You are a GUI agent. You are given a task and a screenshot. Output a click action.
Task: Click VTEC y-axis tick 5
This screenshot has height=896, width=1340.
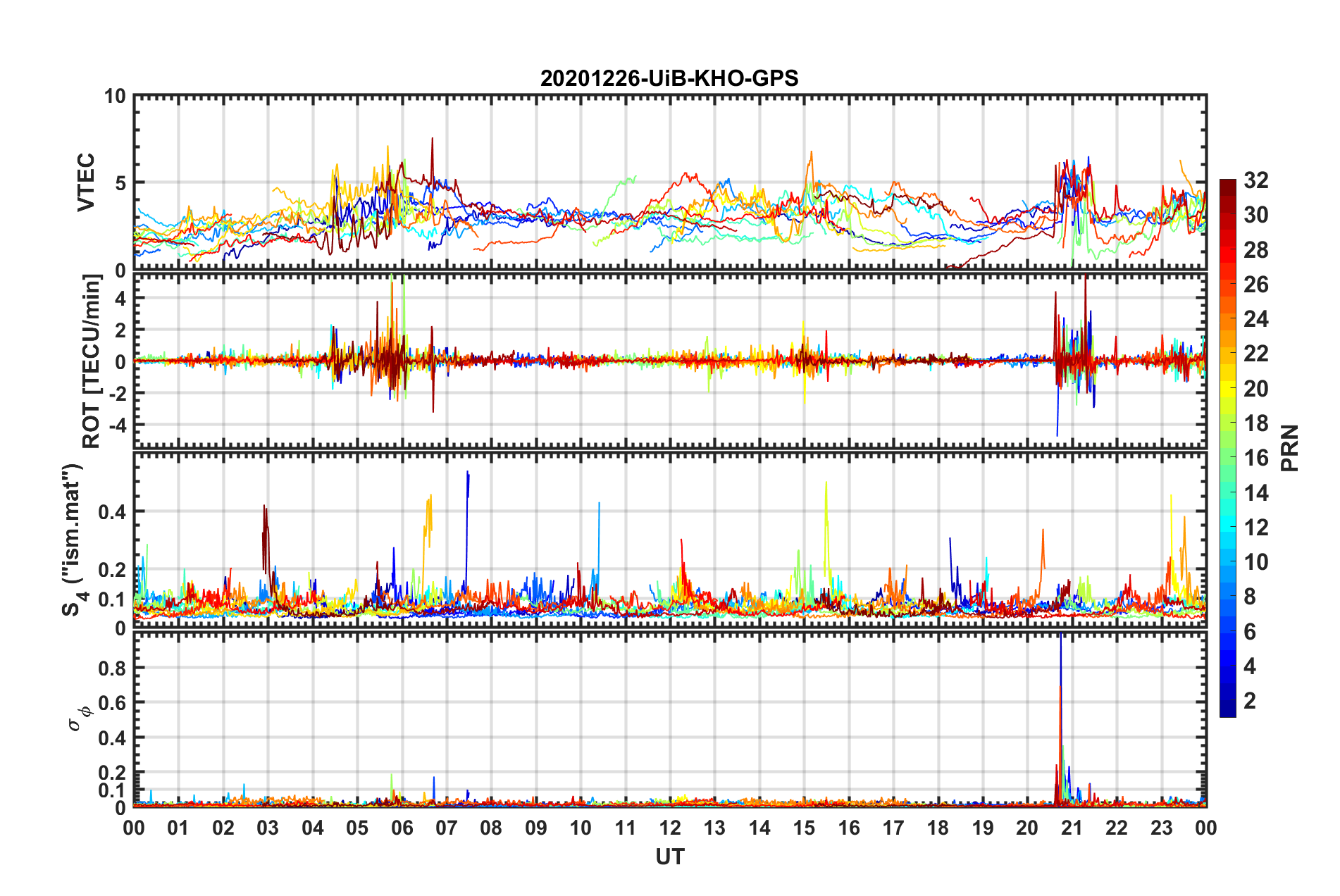[x=120, y=183]
